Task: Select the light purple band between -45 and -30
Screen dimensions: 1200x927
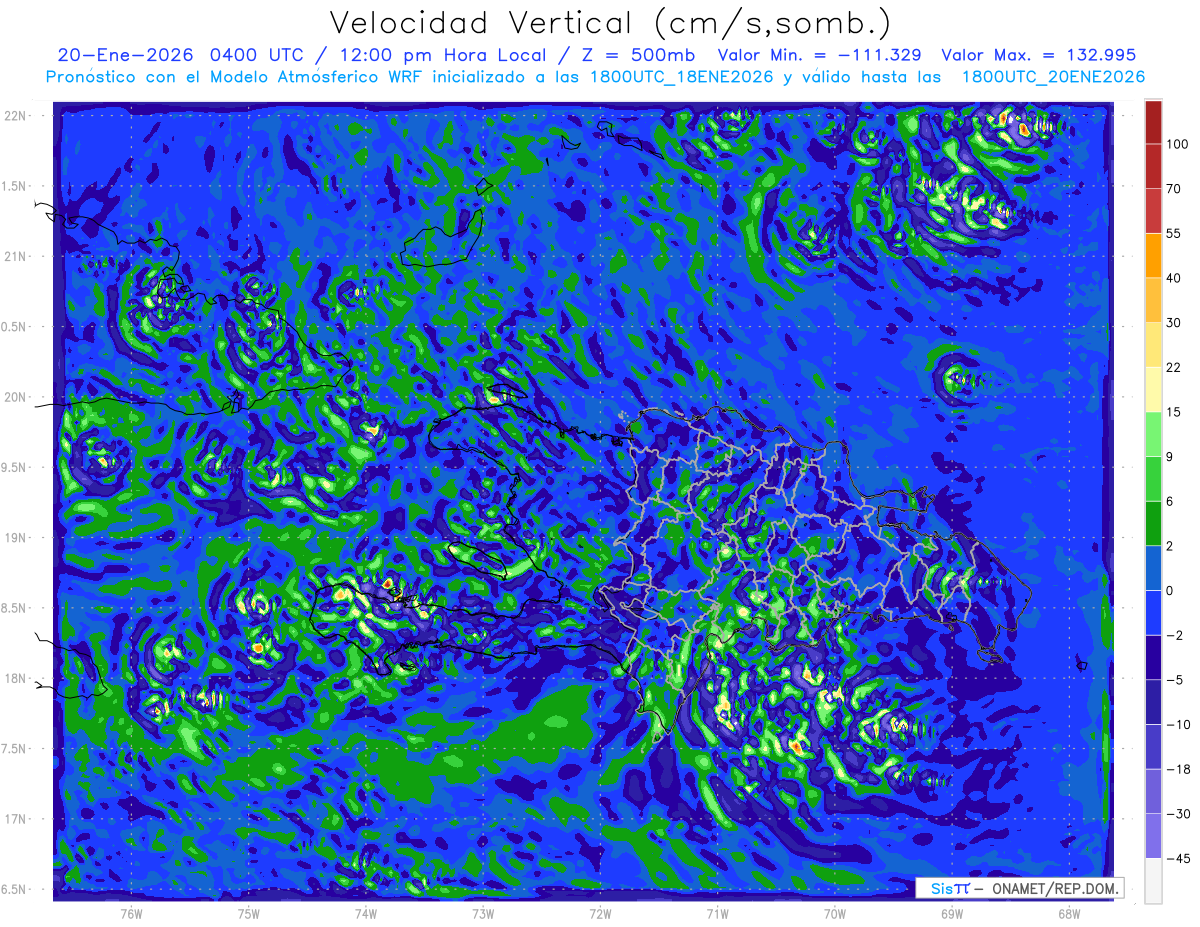Action: tap(1153, 835)
